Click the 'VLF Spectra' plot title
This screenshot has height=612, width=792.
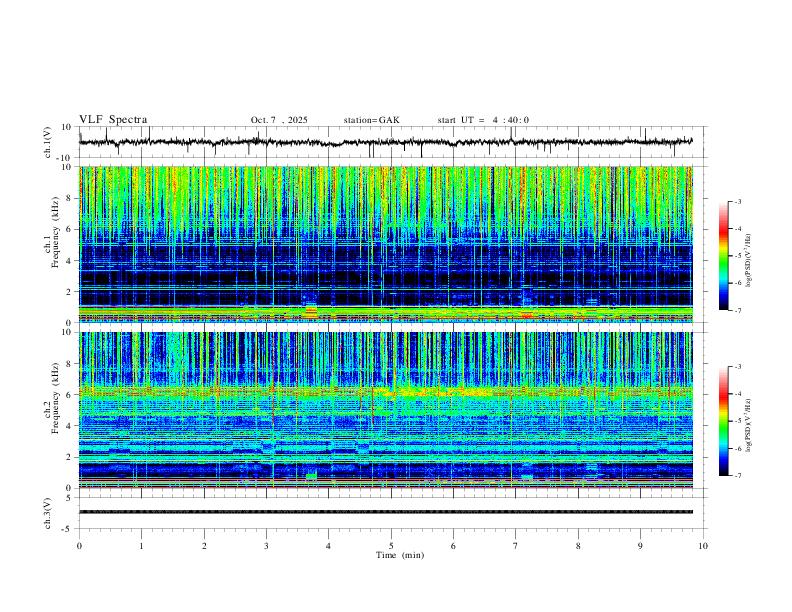[x=113, y=120]
